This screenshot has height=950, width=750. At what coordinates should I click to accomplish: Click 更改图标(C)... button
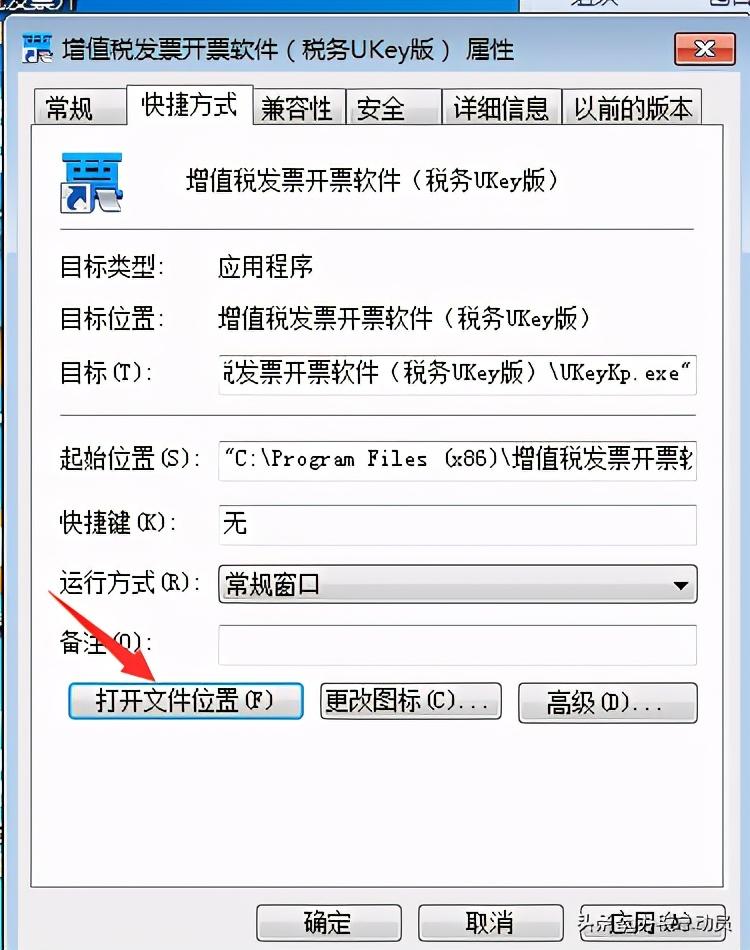pos(411,702)
